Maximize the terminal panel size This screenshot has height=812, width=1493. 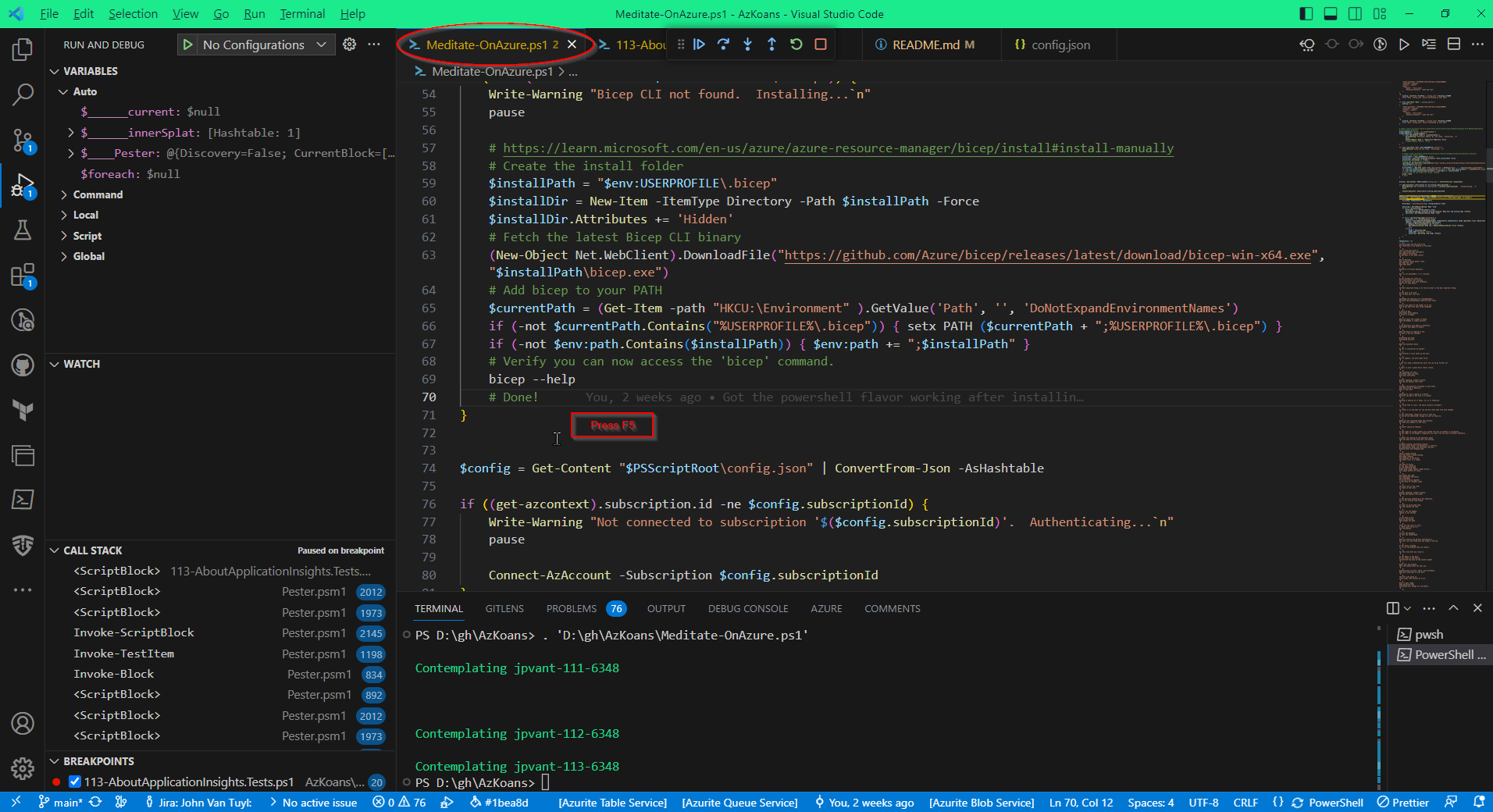coord(1453,607)
